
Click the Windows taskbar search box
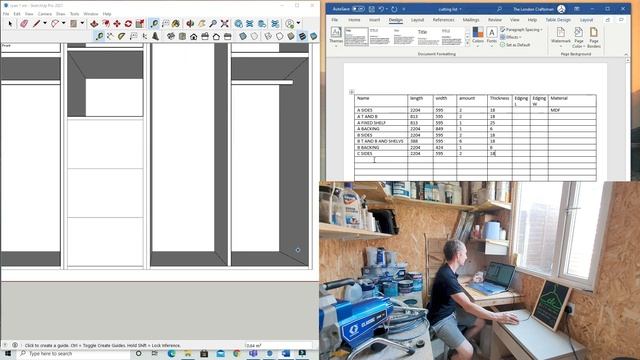tap(73, 353)
